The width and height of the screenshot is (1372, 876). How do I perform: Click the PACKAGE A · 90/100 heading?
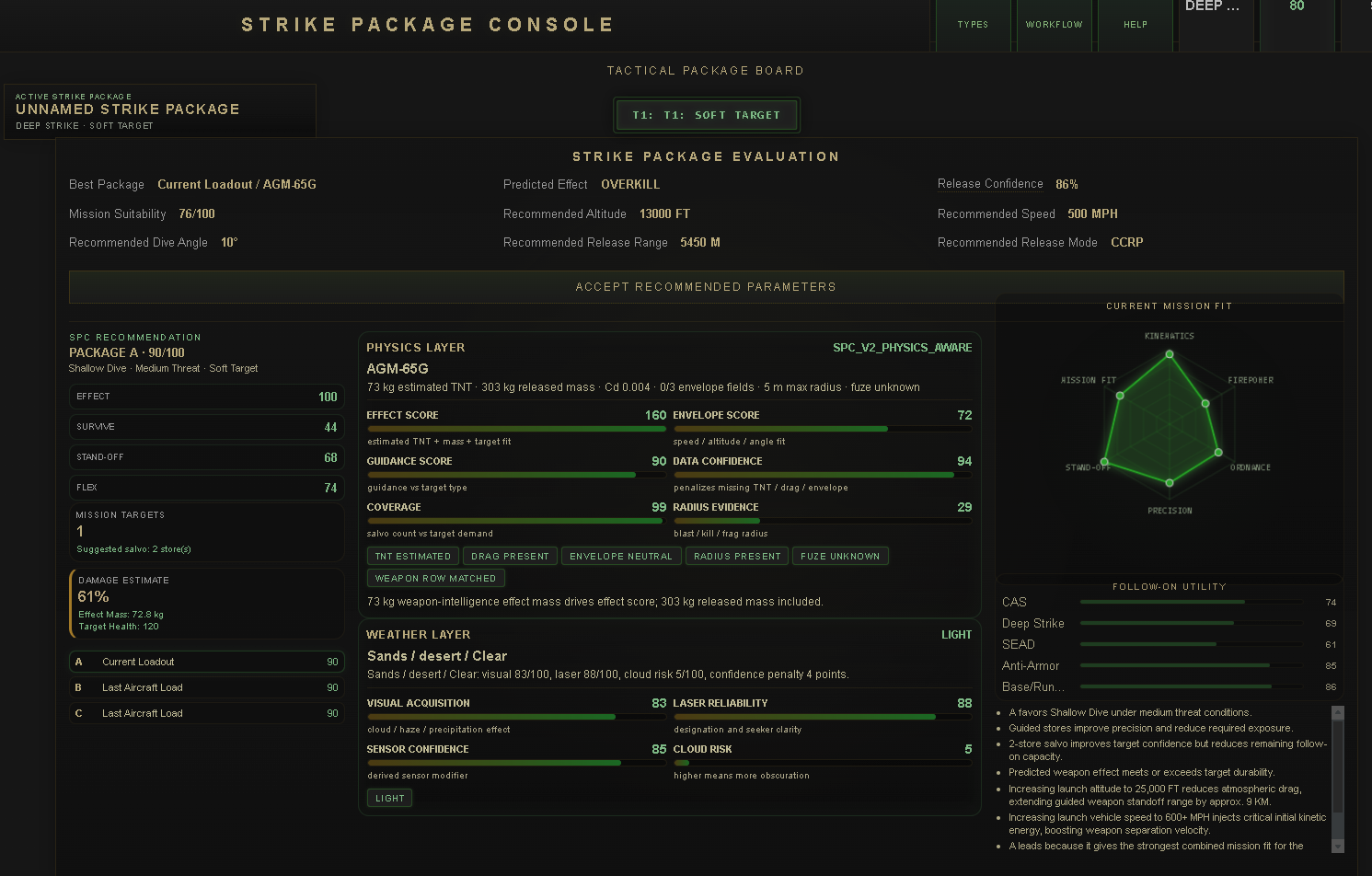tap(127, 352)
